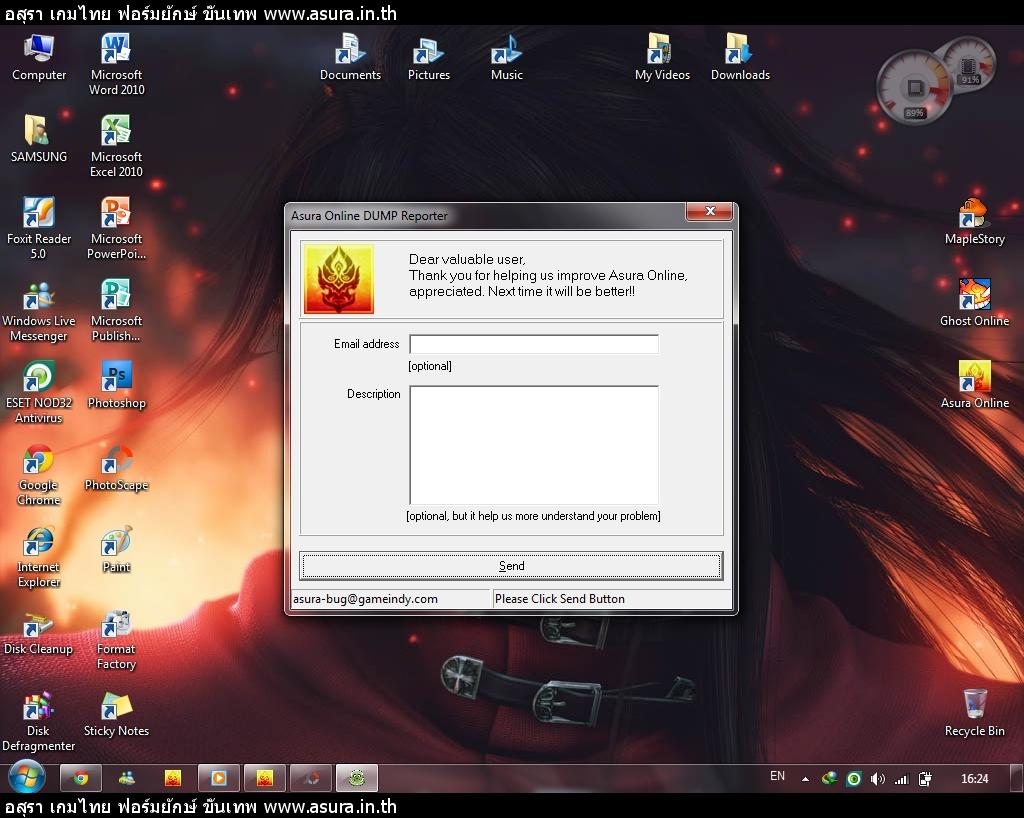Viewport: 1024px width, 818px height.
Task: Select the Computer desktop icon
Action: pos(39,57)
